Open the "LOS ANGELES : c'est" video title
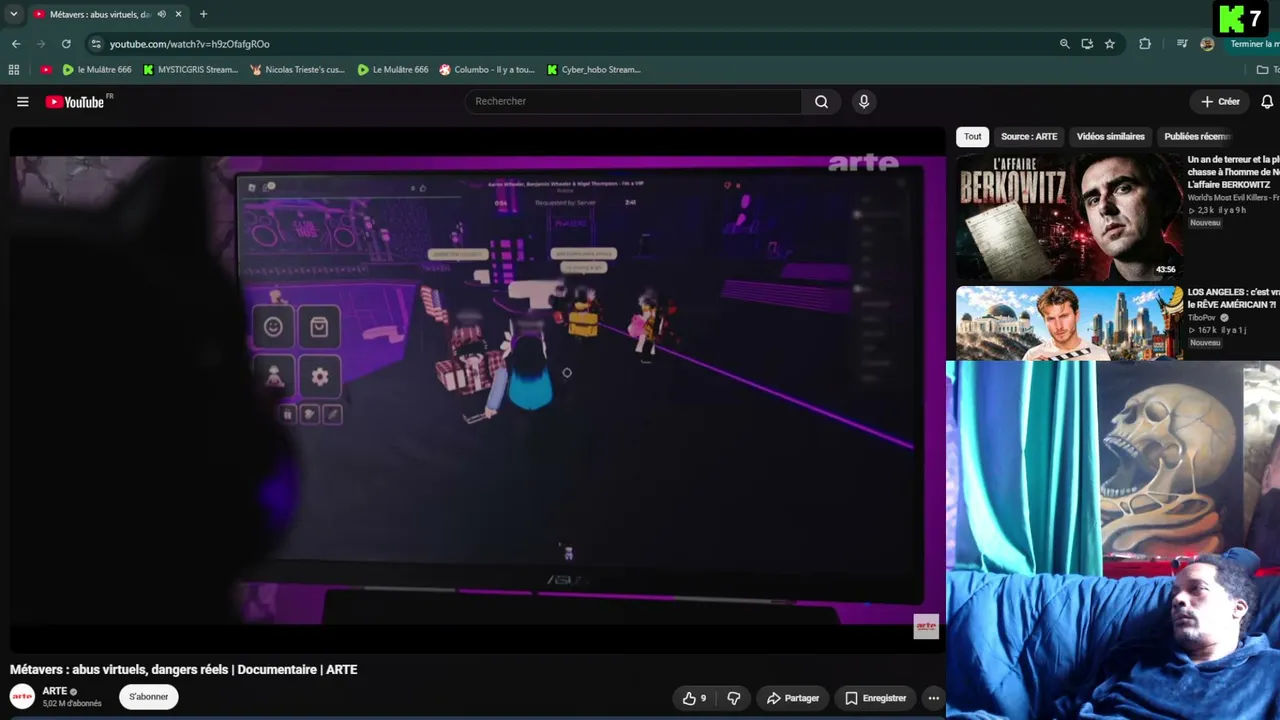This screenshot has height=720, width=1280. [1234, 298]
